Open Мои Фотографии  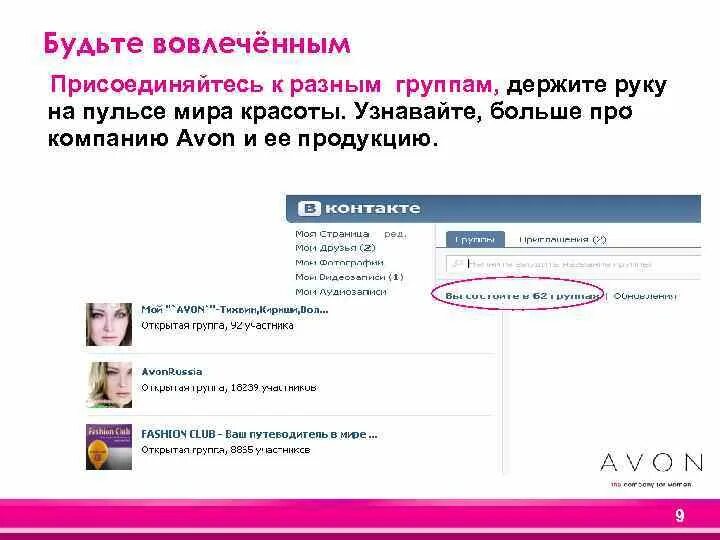[x=339, y=263]
